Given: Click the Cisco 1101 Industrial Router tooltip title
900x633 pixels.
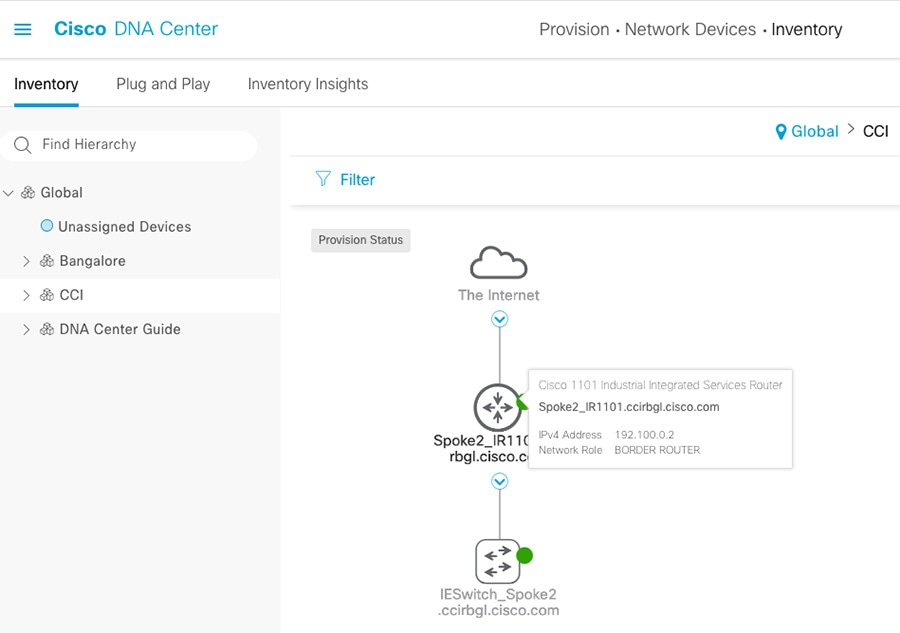Looking at the screenshot, I should click(x=660, y=385).
